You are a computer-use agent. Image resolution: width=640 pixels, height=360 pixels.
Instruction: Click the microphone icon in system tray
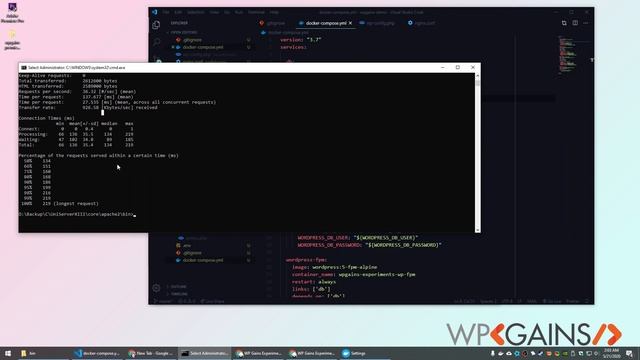(493, 353)
